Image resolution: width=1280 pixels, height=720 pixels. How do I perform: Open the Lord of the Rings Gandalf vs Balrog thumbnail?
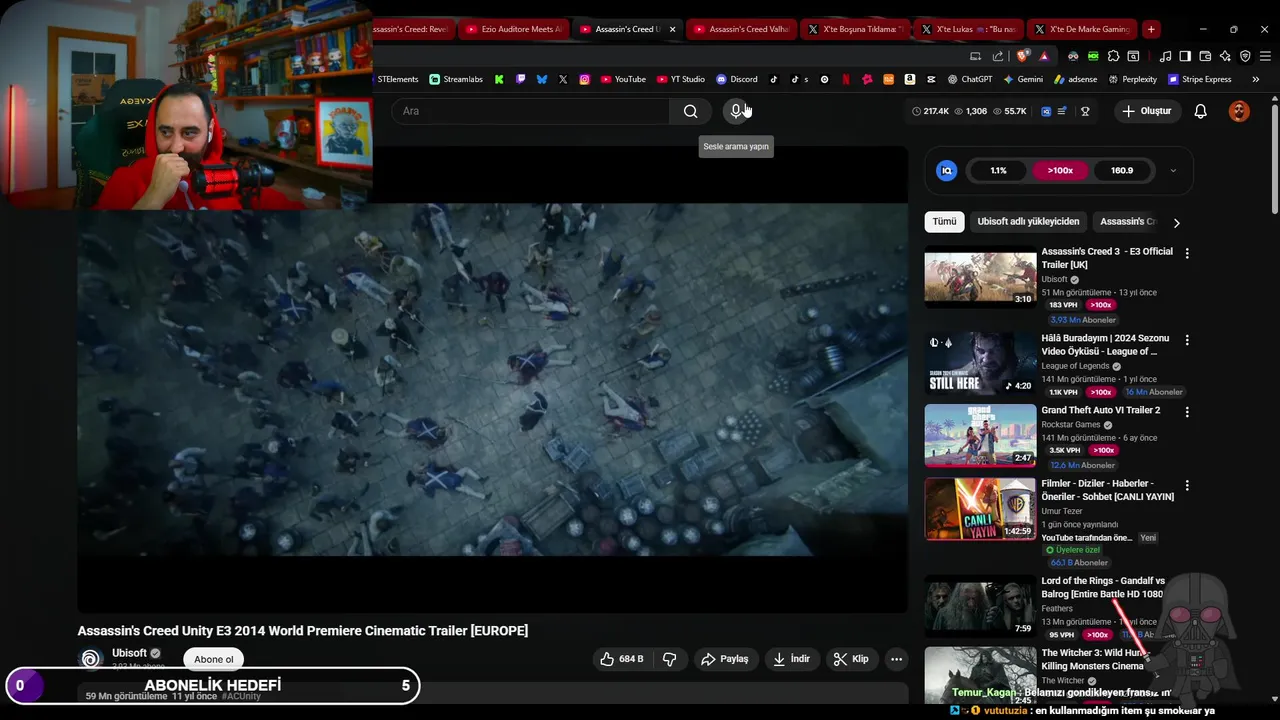pyautogui.click(x=980, y=606)
